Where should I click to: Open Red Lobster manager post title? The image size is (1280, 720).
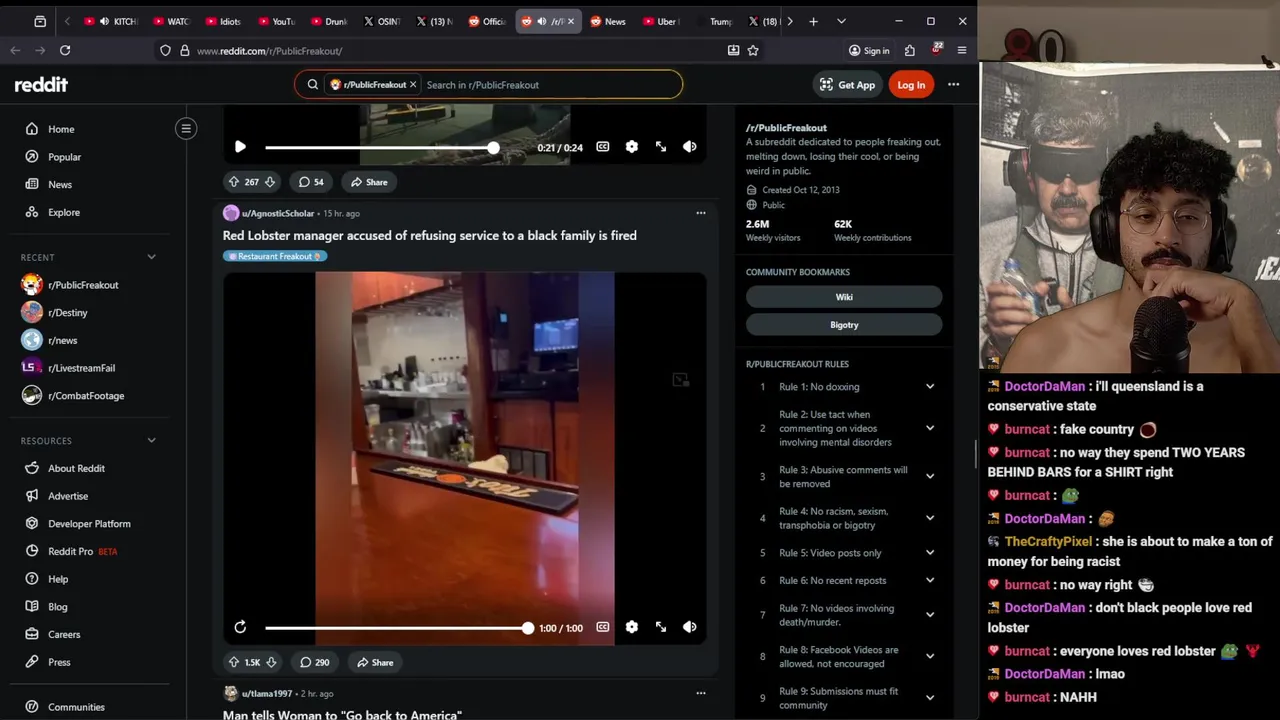point(429,235)
